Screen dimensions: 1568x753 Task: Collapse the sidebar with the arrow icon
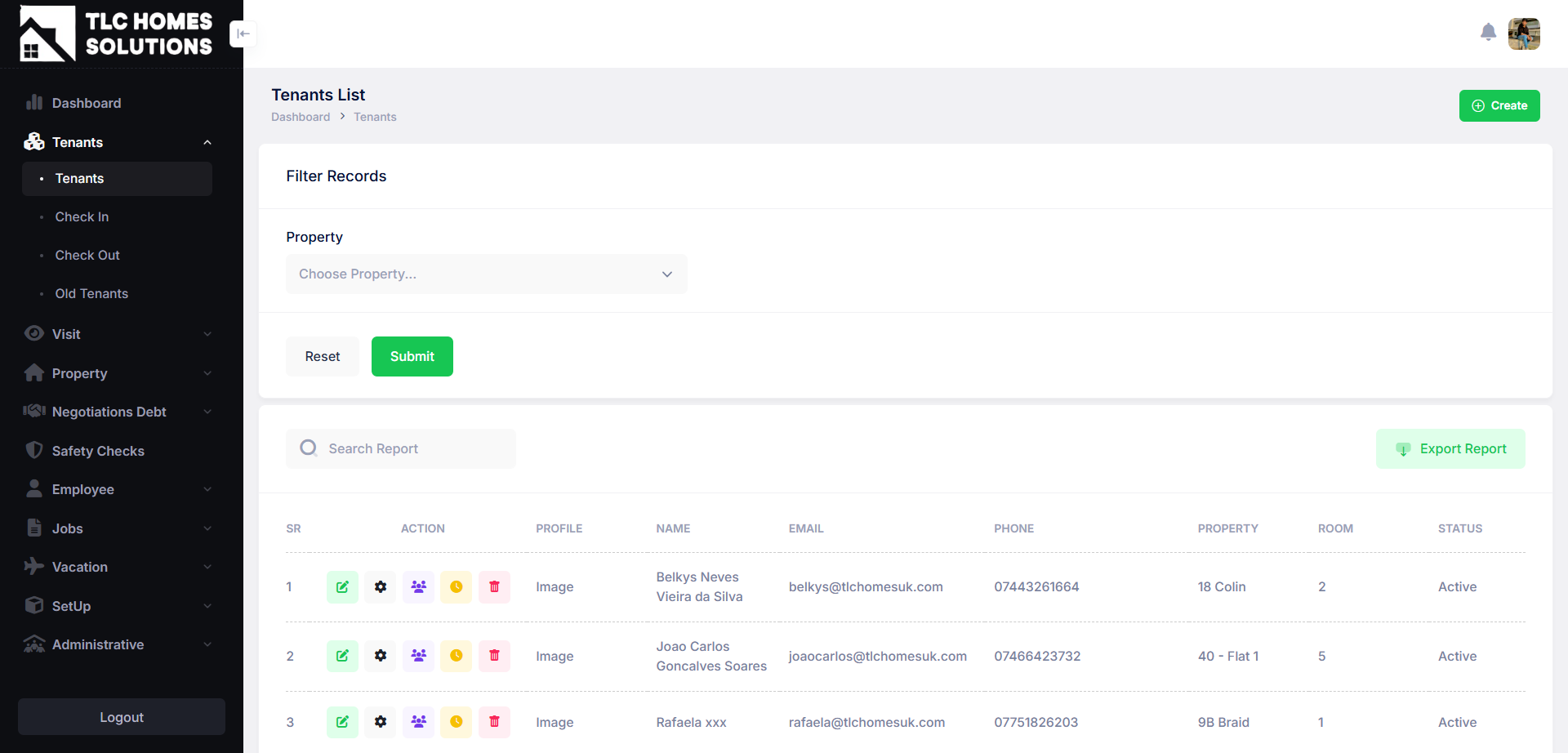[243, 33]
